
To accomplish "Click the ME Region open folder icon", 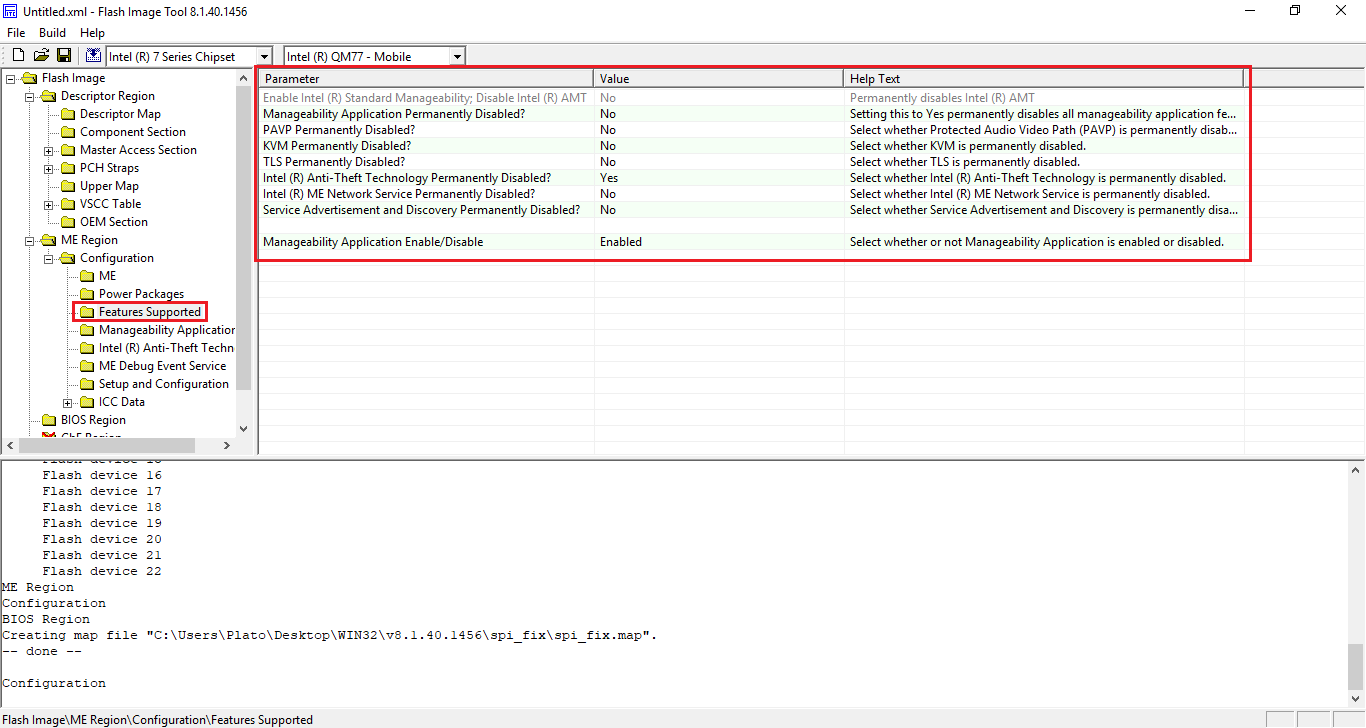I will [49, 240].
